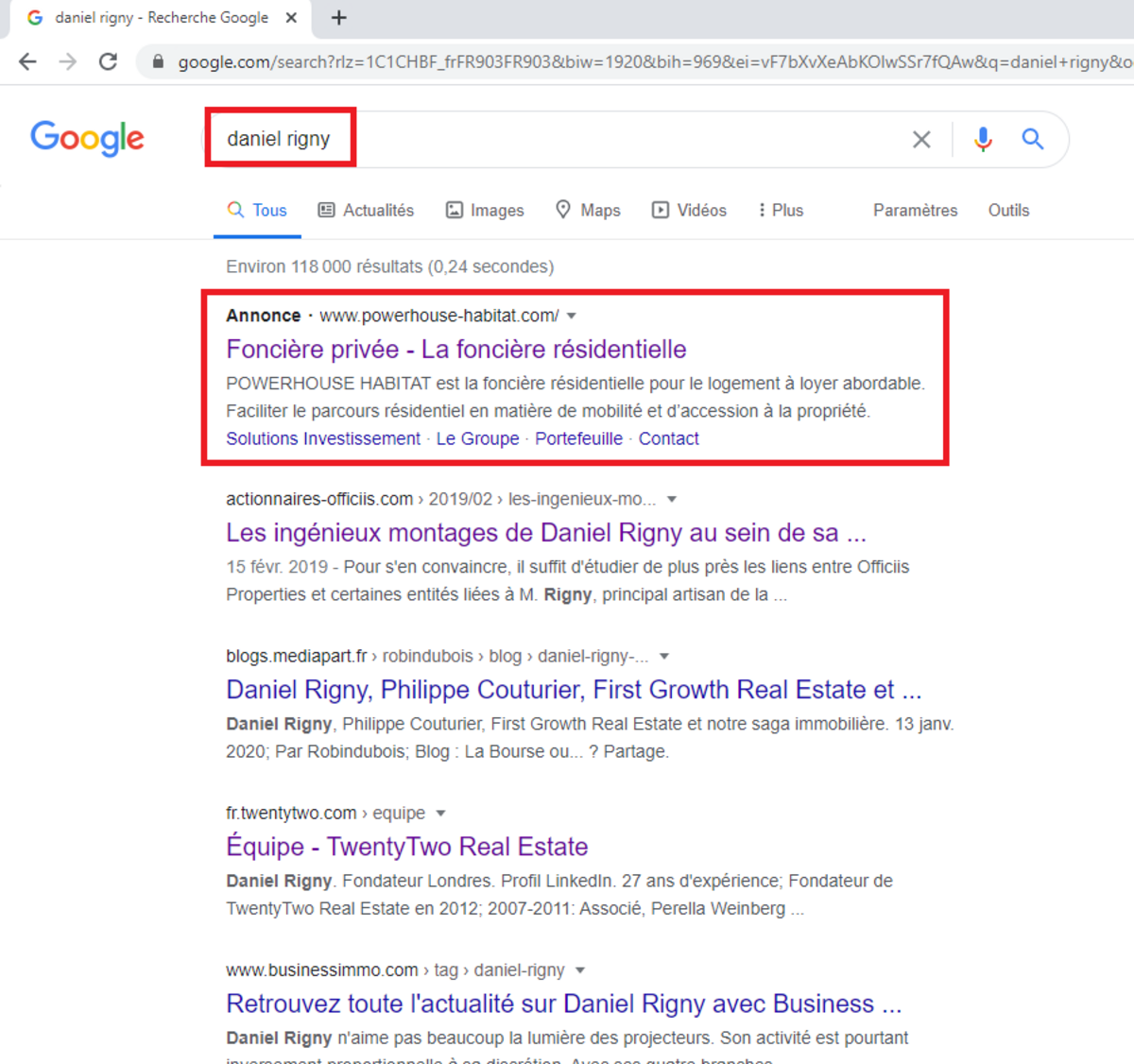1134x1064 pixels.
Task: Click Outils to show search filters
Action: point(1008,210)
